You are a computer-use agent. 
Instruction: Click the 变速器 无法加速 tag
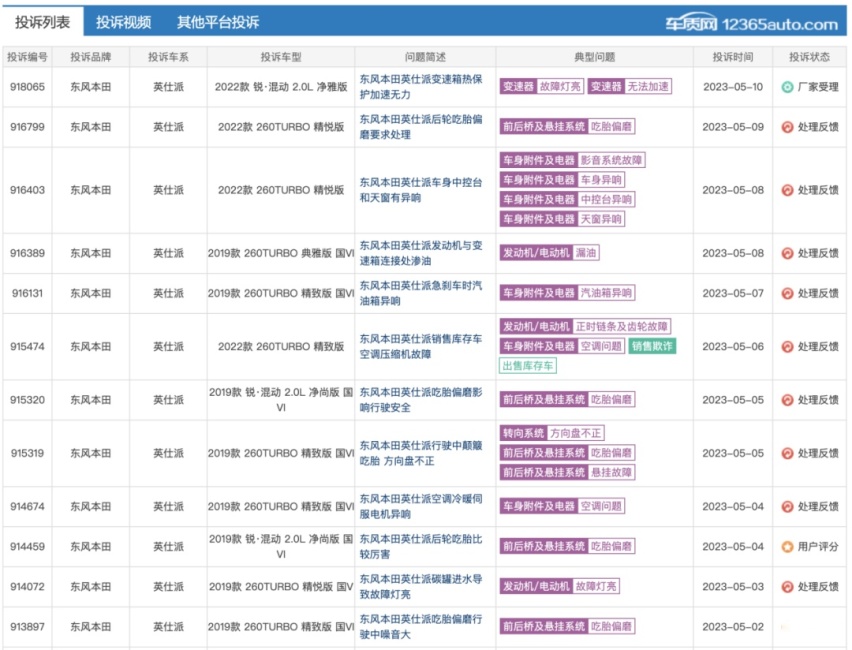point(630,86)
